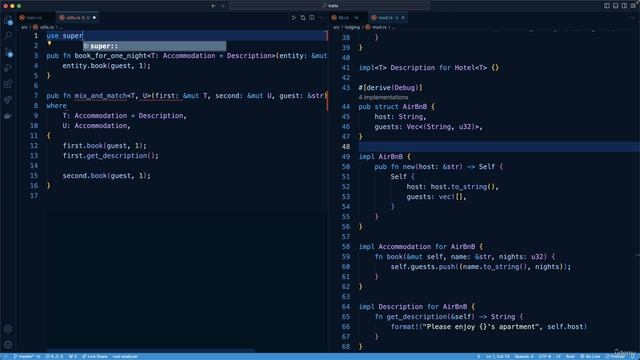Toggle the secondary side bar layout icon
Screen dimensions: 640x360
pos(624,6)
